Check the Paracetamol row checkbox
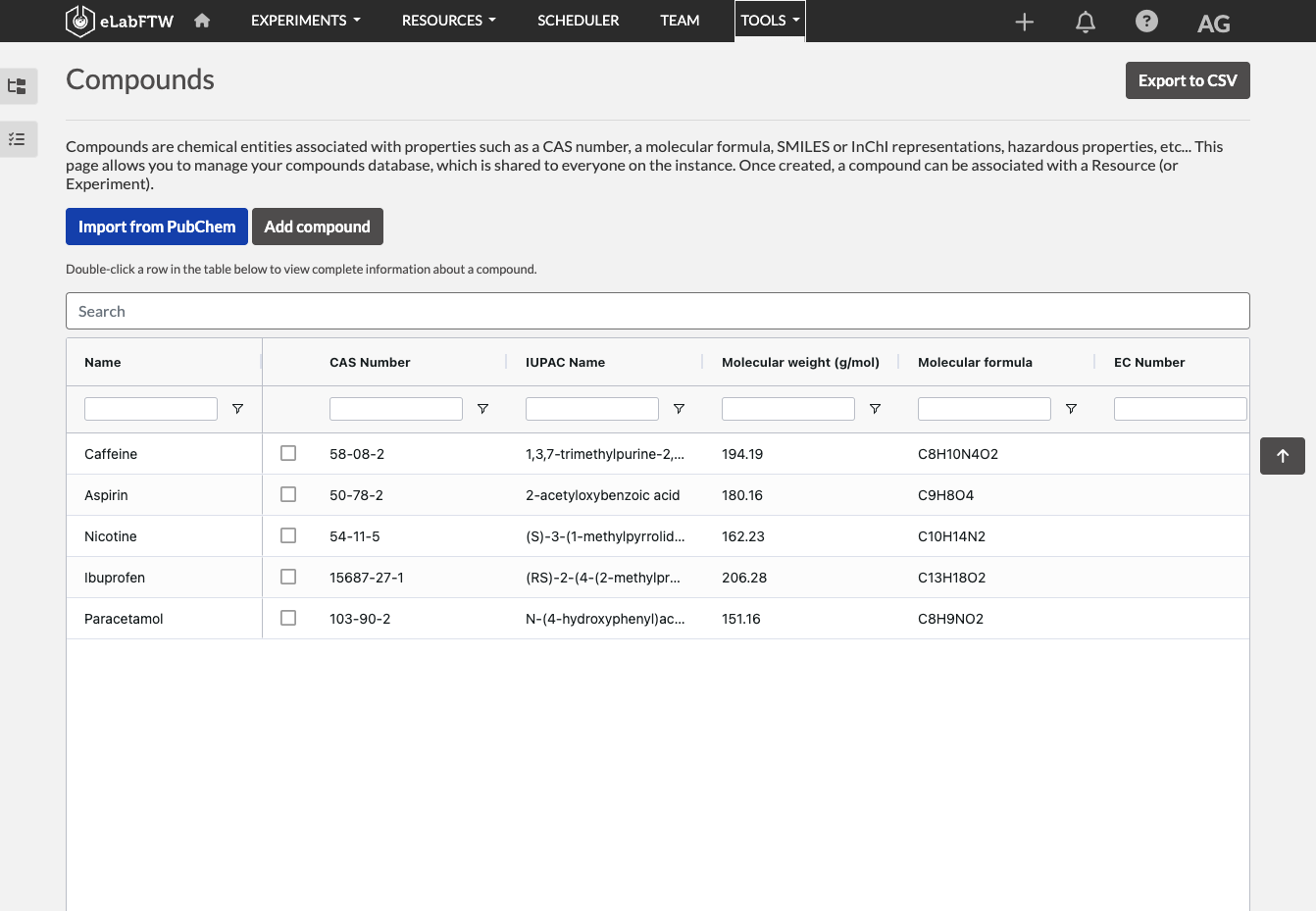Screen dimensions: 1316x911 [x=288, y=618]
